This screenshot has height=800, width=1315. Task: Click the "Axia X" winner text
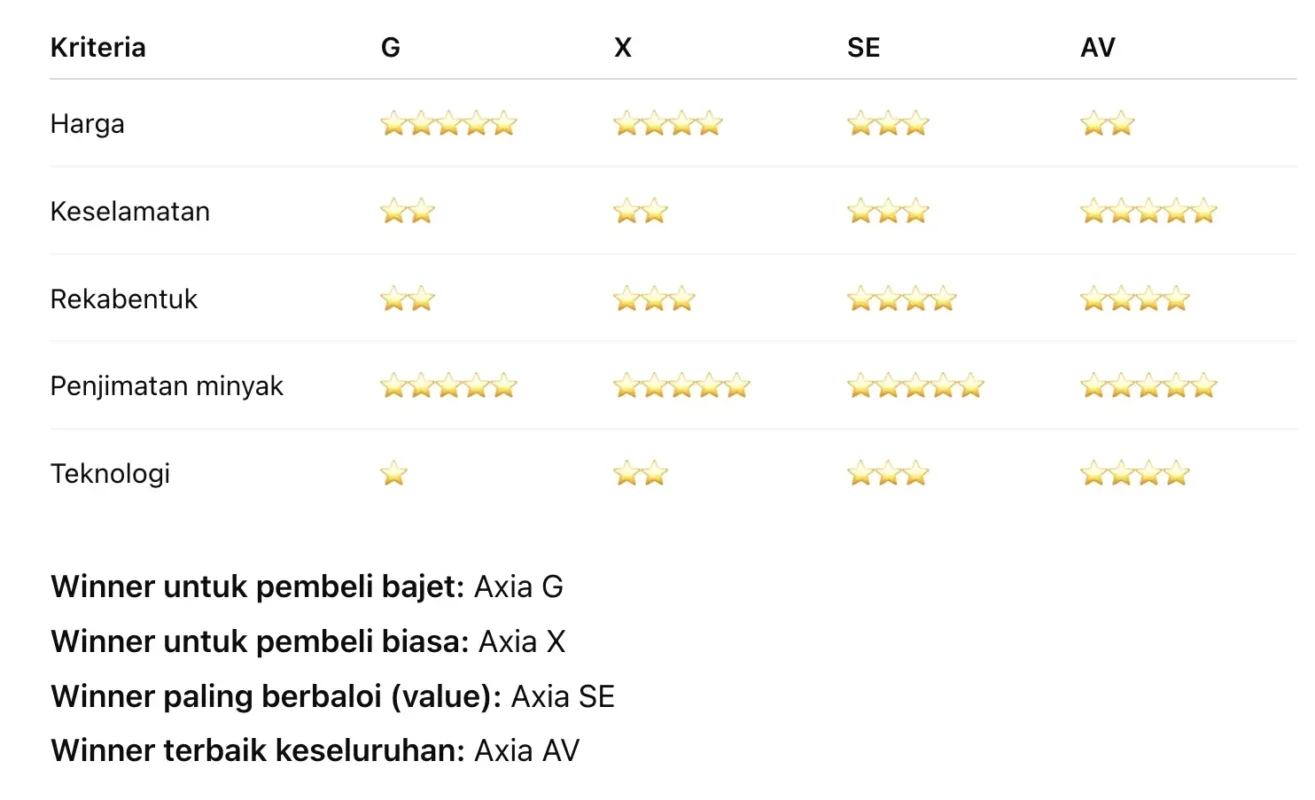tap(522, 641)
